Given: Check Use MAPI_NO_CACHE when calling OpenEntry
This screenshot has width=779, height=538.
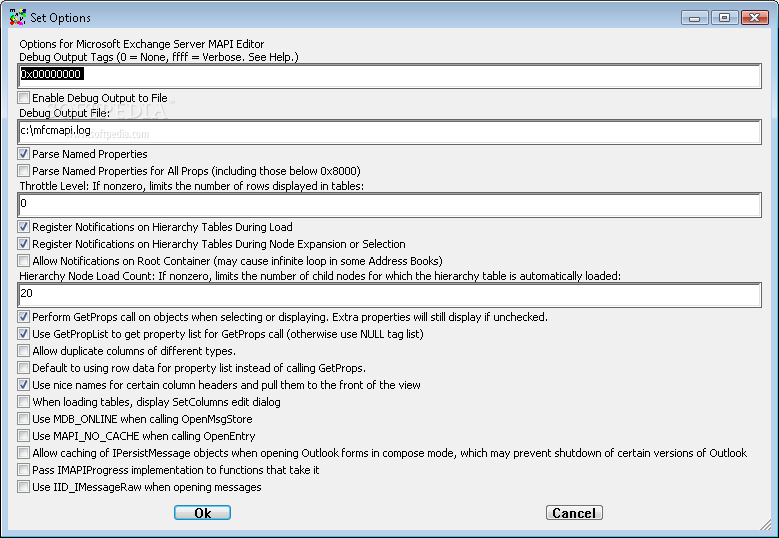Looking at the screenshot, I should click(x=23, y=435).
